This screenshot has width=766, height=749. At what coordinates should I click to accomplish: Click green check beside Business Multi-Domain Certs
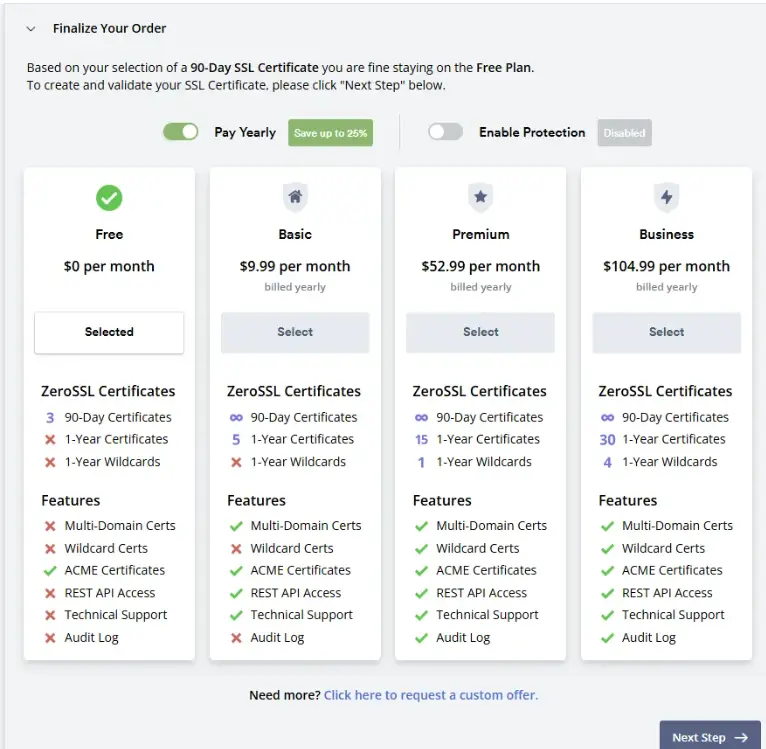607,526
